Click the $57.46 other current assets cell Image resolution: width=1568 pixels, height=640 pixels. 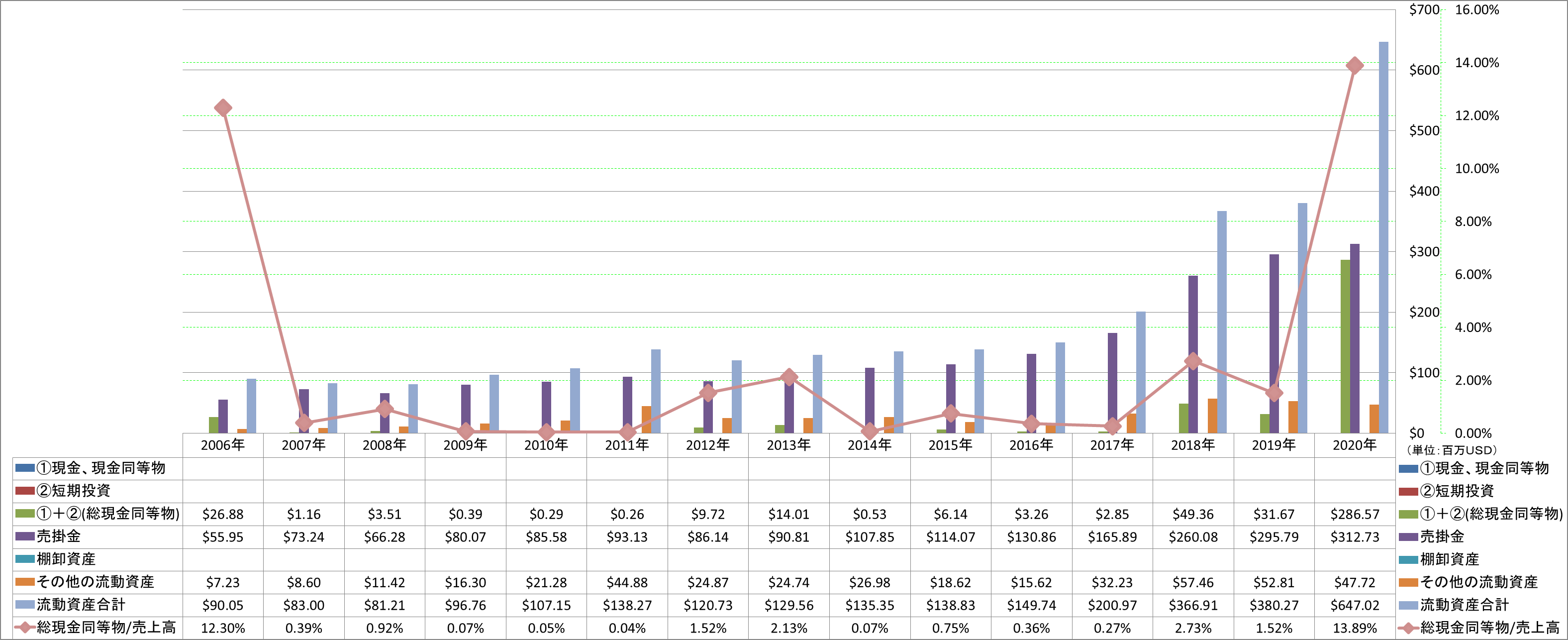[x=1193, y=582]
